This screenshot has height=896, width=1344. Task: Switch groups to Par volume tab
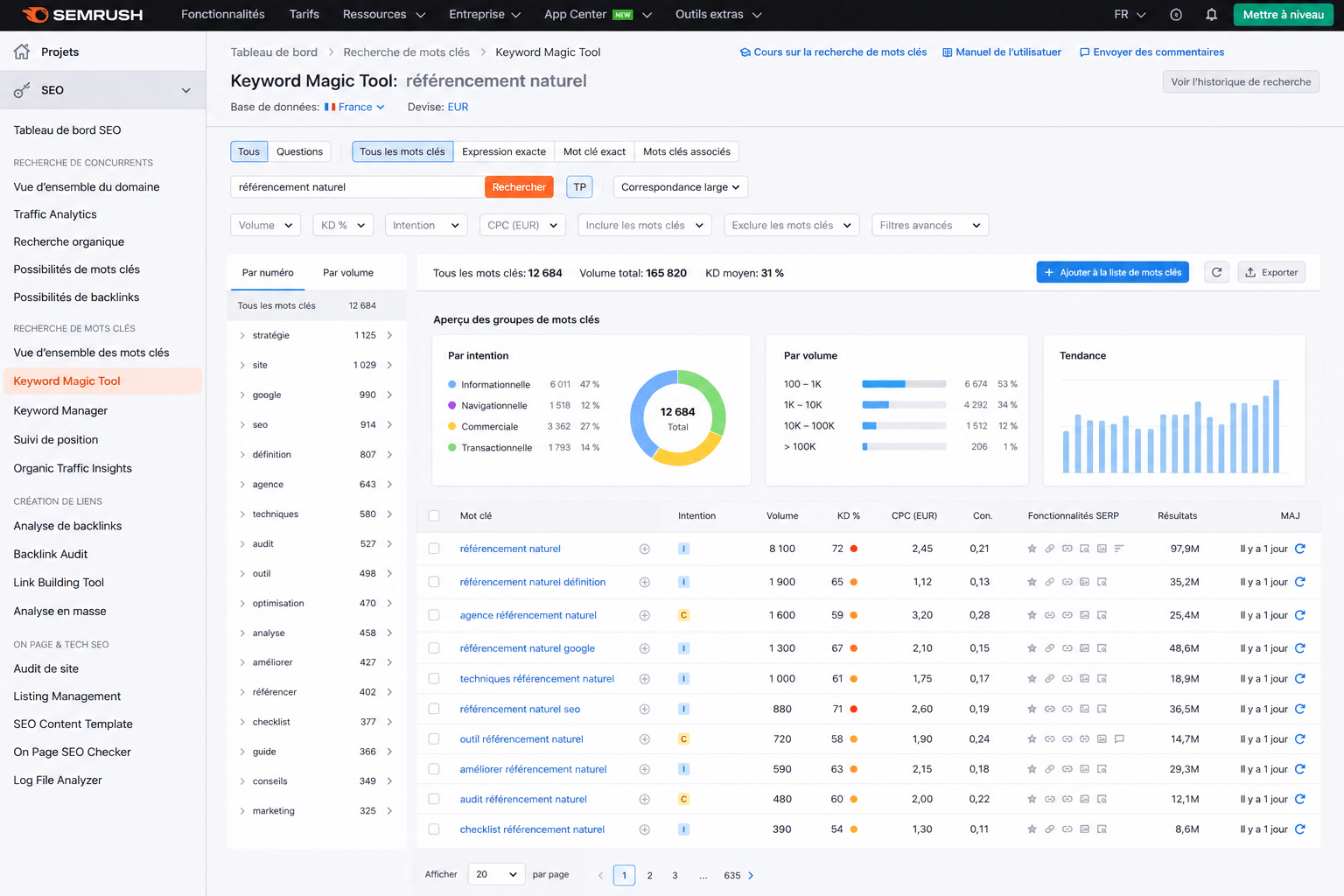(348, 273)
